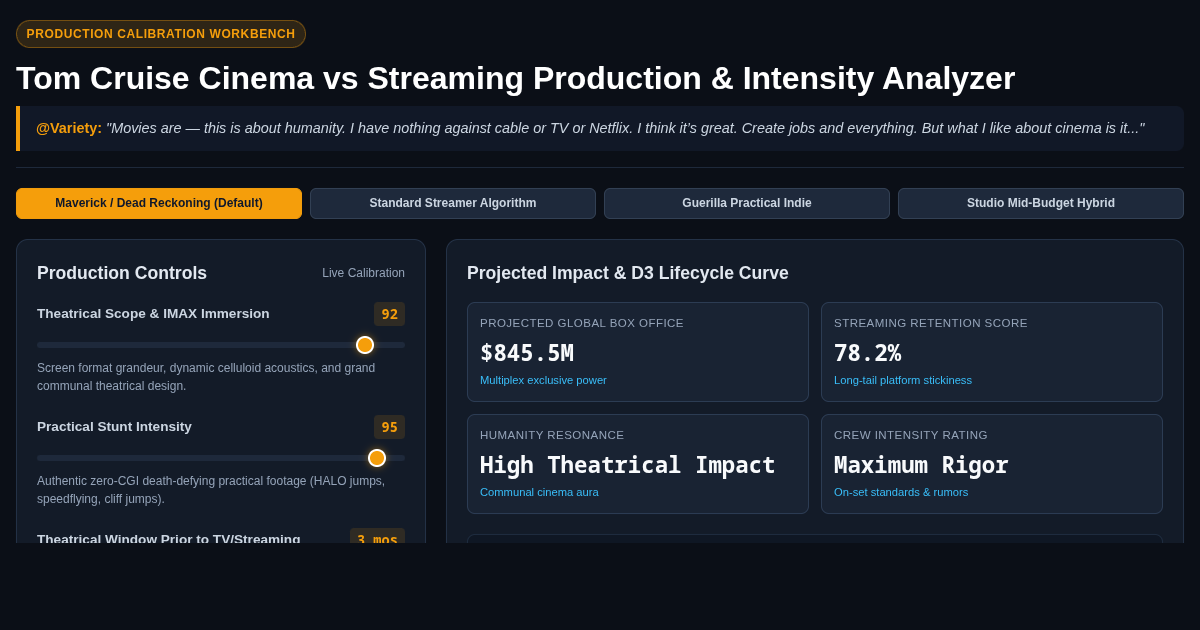Click the Maximum Rigor rating text
This screenshot has height=630, width=1200.
tap(921, 465)
